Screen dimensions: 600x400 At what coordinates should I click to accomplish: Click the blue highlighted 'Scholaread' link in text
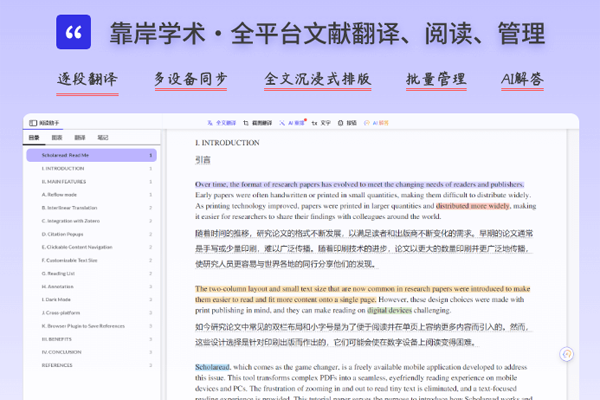214,367
